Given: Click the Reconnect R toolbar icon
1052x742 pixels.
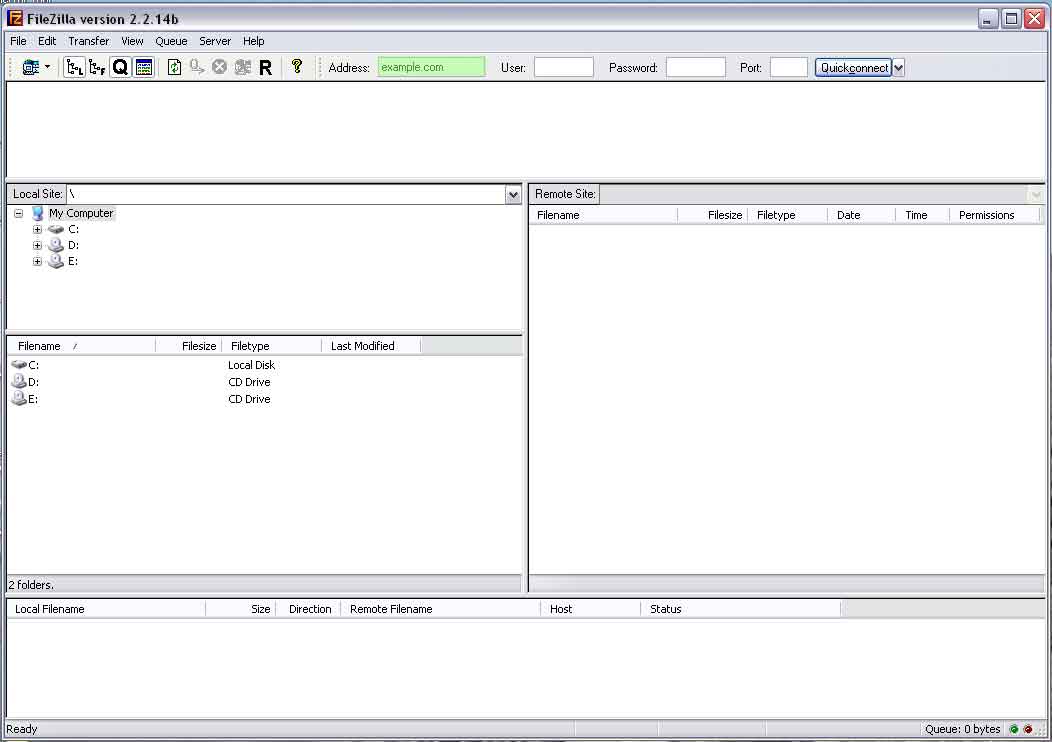Looking at the screenshot, I should click(x=266, y=67).
